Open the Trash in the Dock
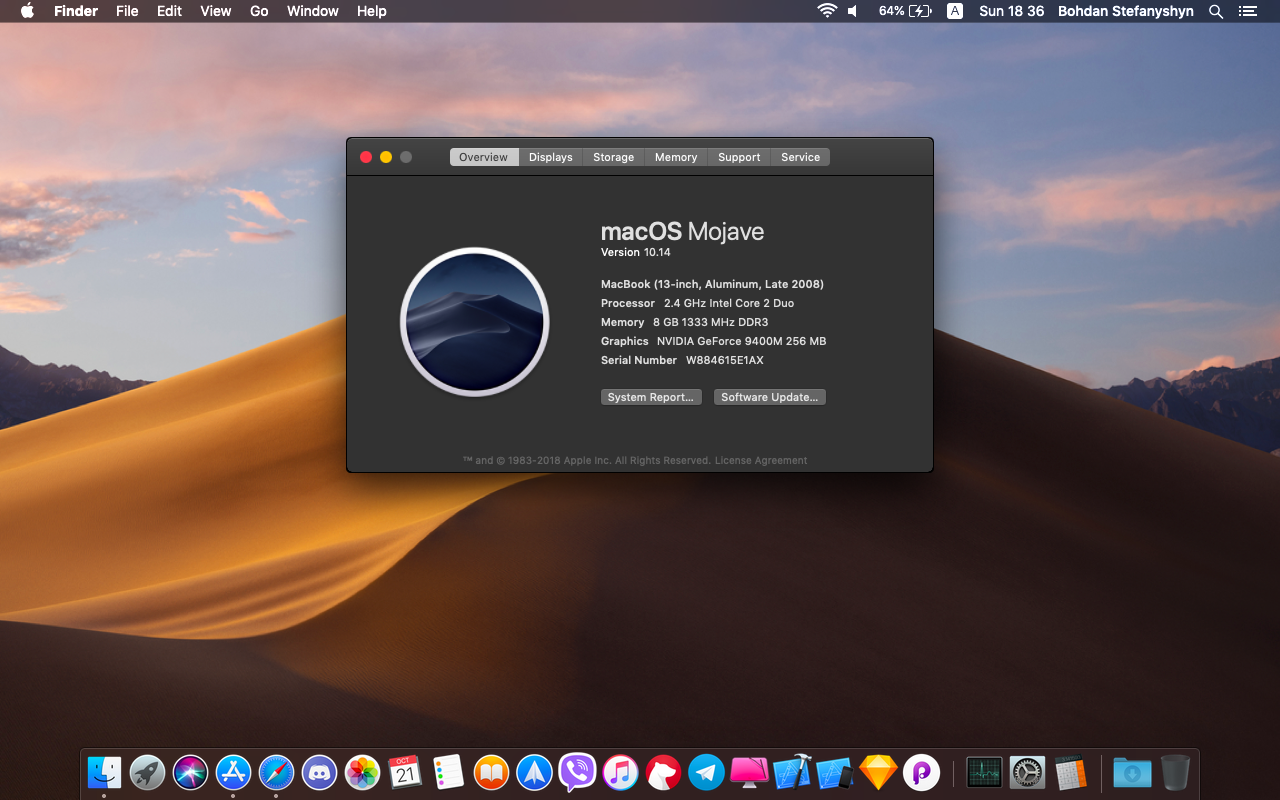 [1175, 772]
